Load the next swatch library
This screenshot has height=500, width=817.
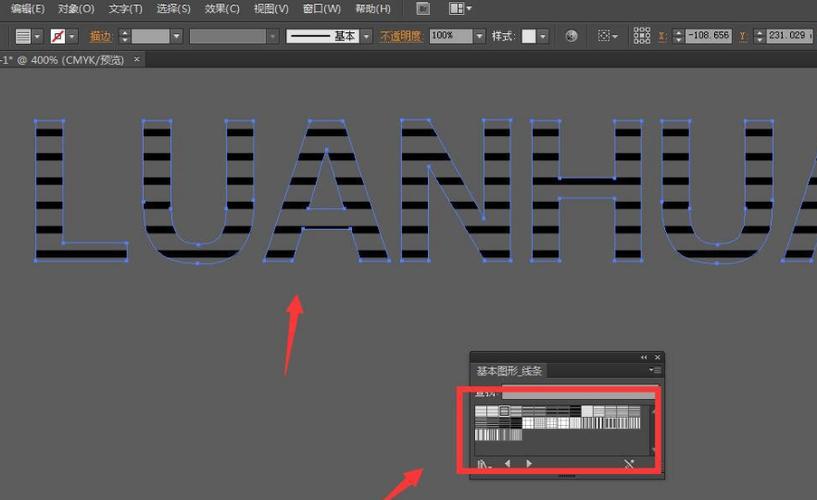pyautogui.click(x=529, y=464)
